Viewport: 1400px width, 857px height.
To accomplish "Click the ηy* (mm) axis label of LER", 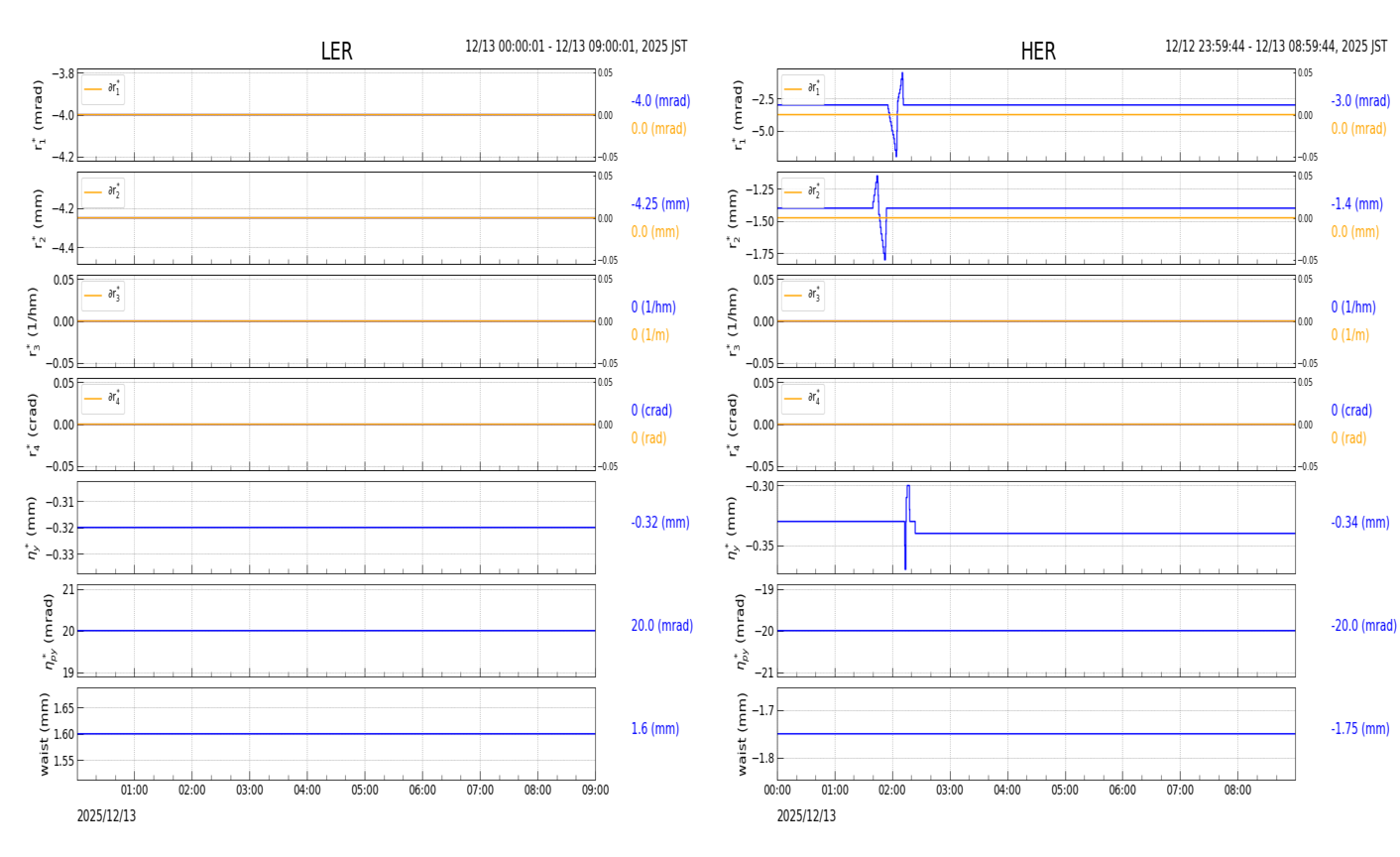I will point(34,528).
